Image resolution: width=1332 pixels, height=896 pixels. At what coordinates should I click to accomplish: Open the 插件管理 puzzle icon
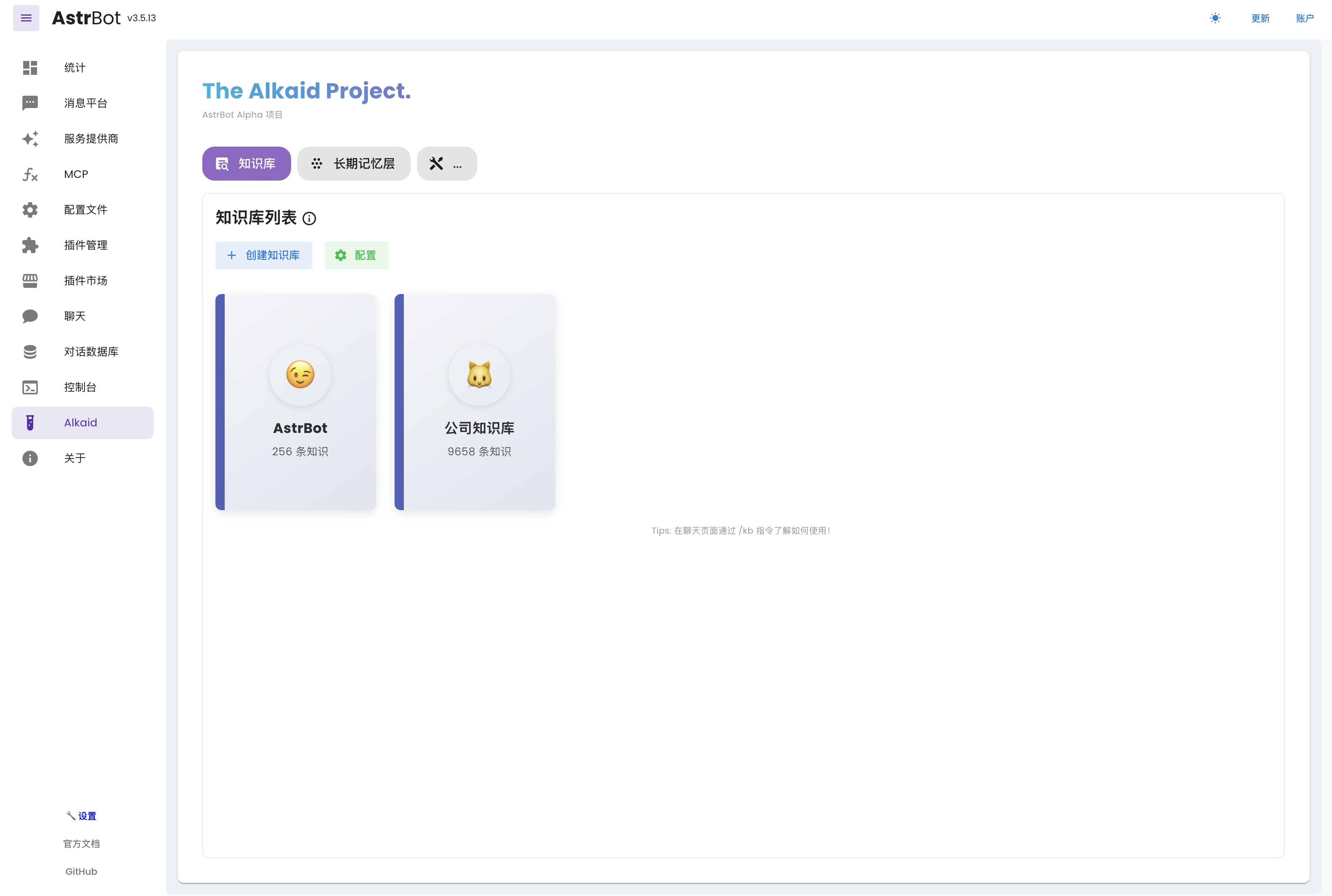click(x=30, y=245)
